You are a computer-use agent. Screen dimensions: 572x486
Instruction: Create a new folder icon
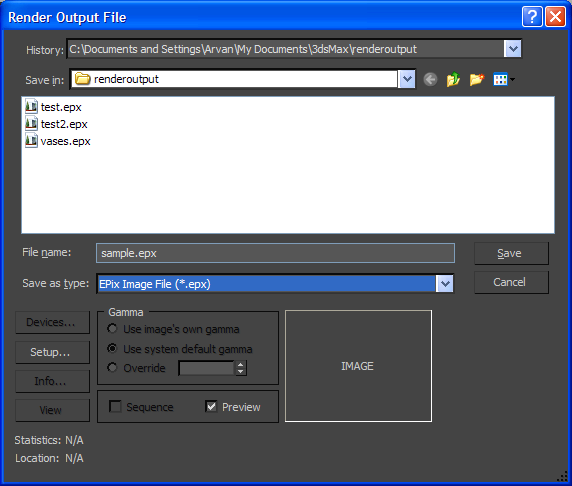(477, 79)
